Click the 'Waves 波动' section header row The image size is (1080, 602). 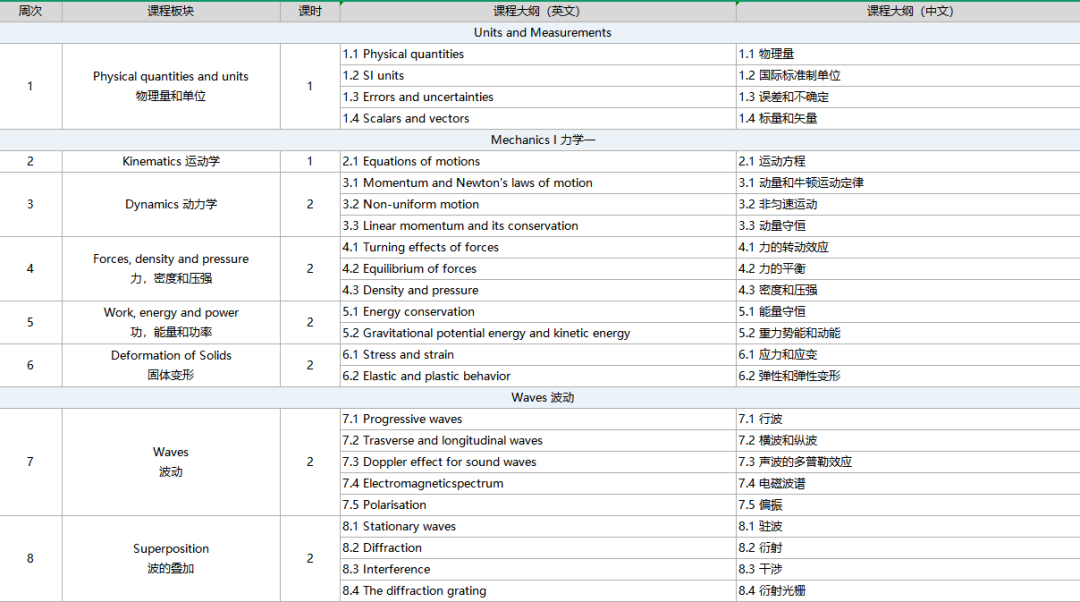pyautogui.click(x=540, y=397)
